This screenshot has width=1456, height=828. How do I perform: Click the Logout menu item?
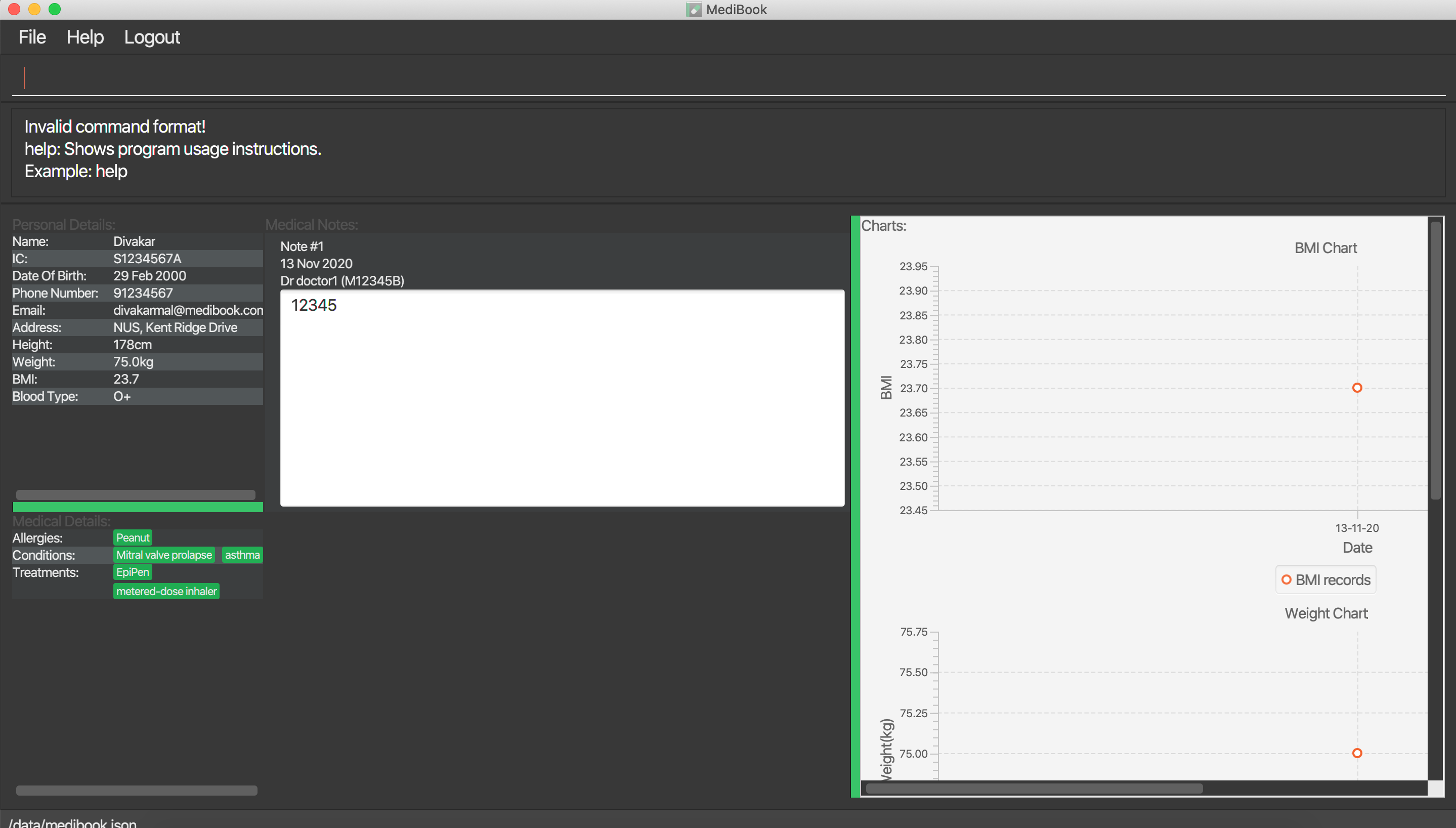pos(152,37)
